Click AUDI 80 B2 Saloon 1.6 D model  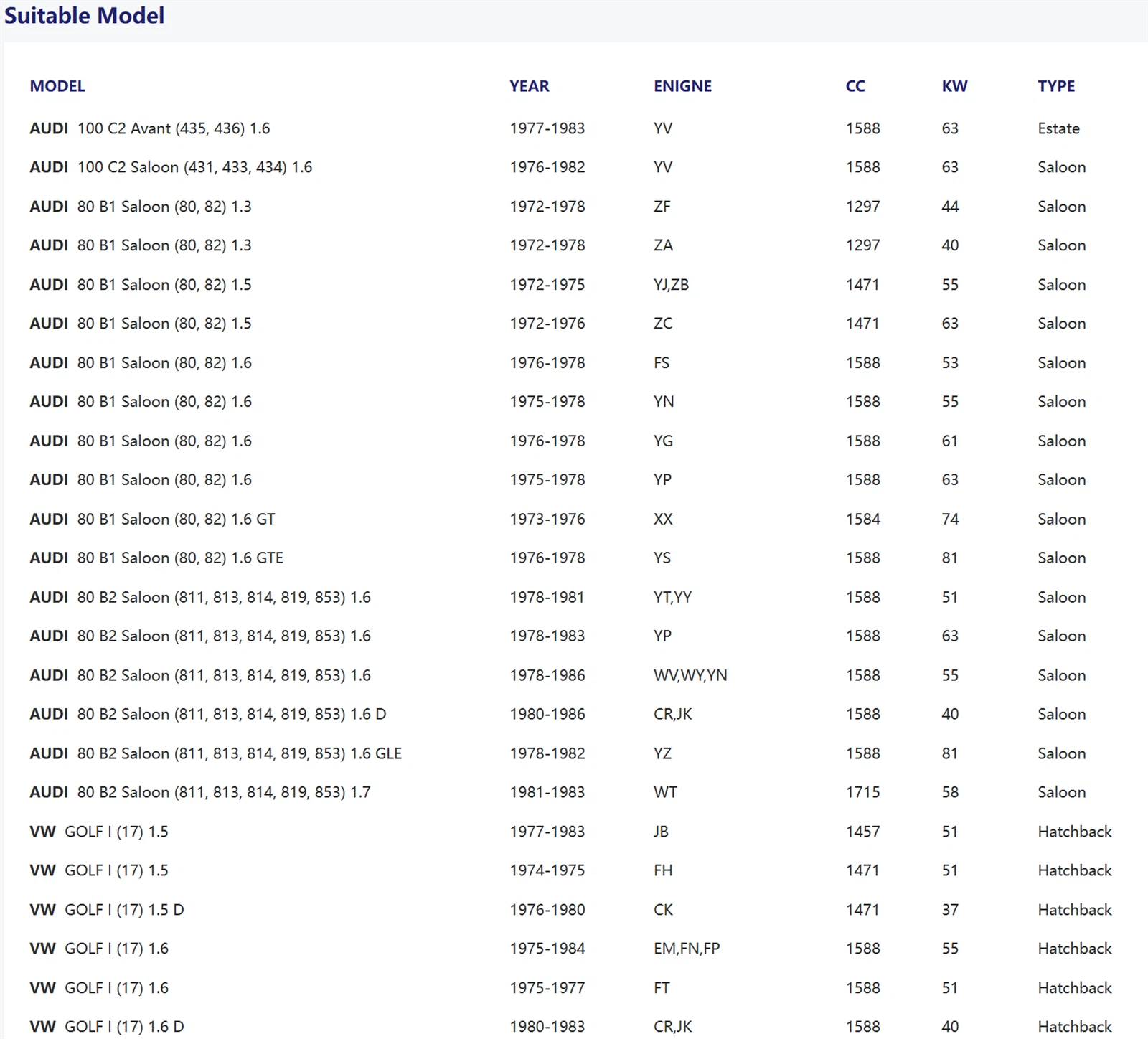207,715
